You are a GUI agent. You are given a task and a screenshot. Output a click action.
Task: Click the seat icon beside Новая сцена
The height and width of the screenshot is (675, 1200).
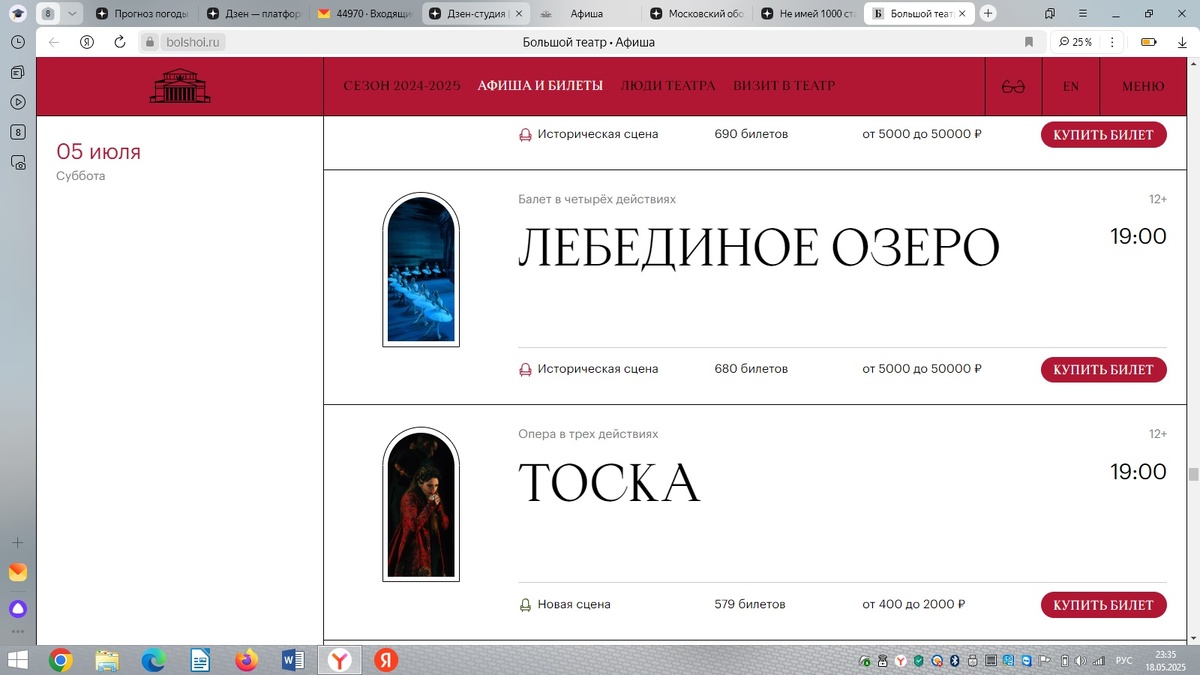[525, 605]
